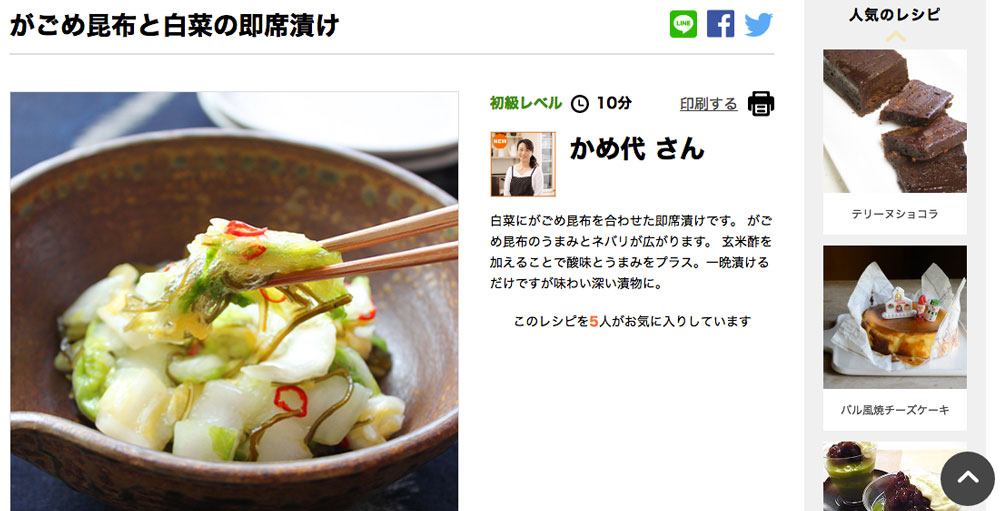1000x511 pixels.
Task: Click the favorites count 5人 text
Action: 599,322
